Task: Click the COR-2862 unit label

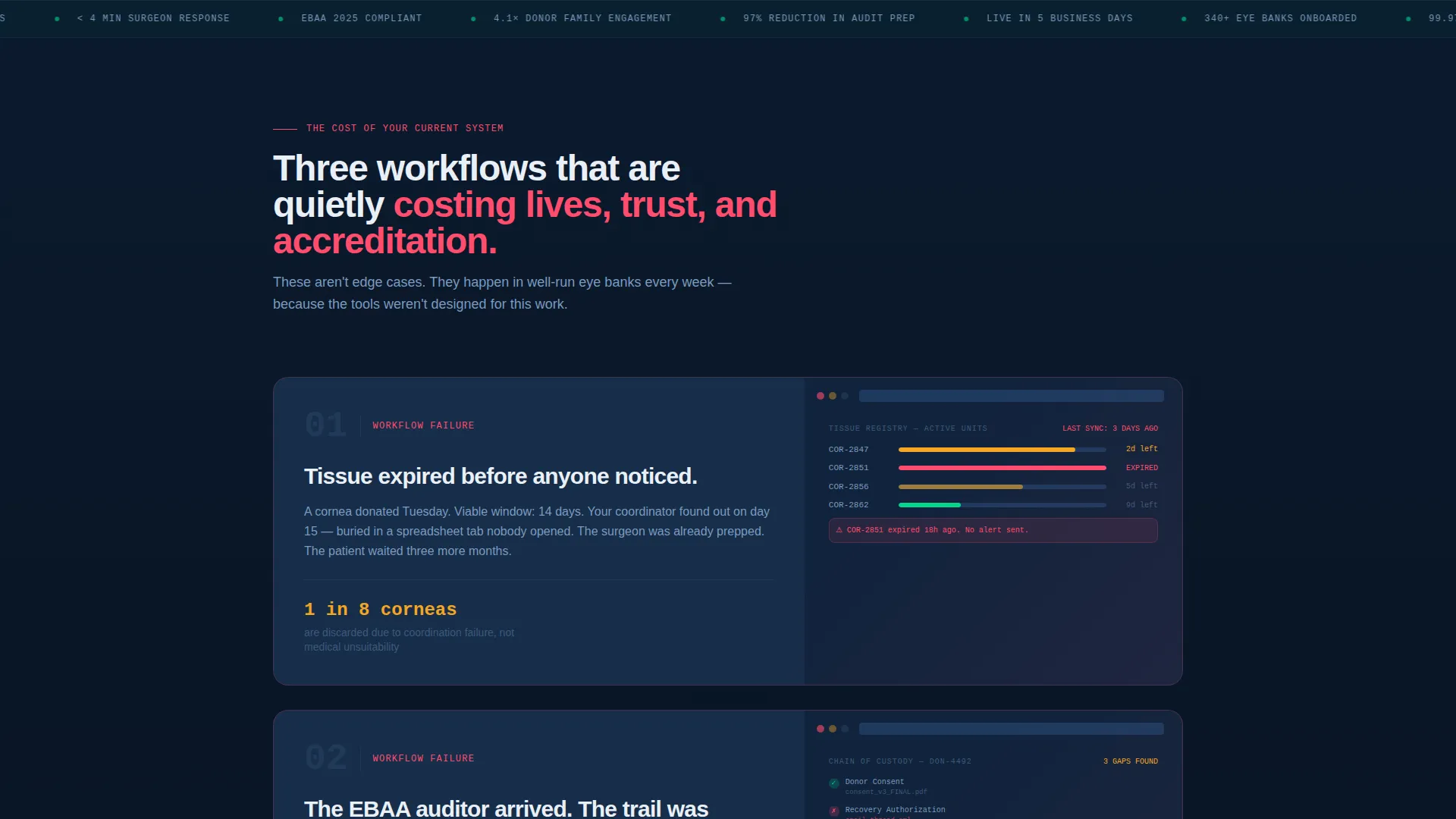Action: 849,505
